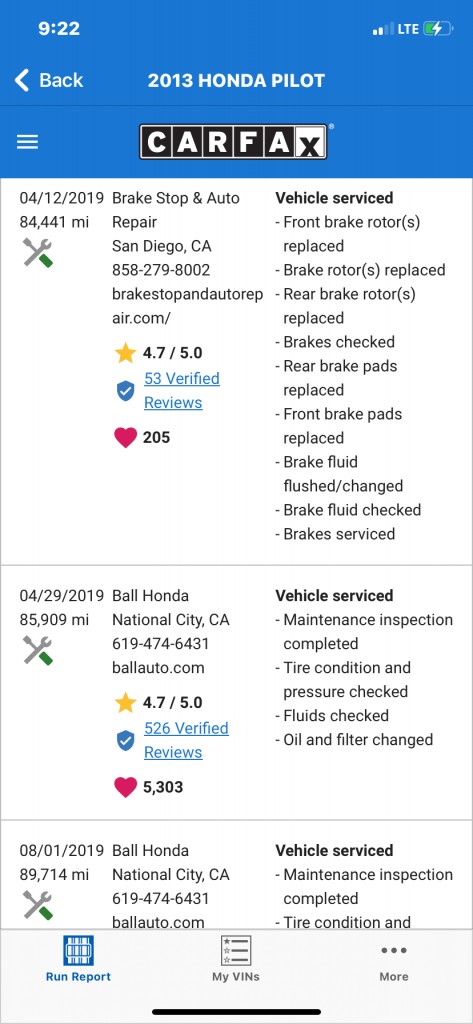Tap the Back chevron arrow
The height and width of the screenshot is (1024, 473).
pos(22,80)
